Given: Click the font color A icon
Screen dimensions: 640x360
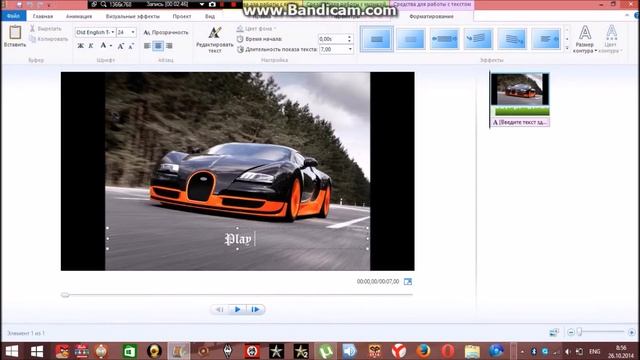Looking at the screenshot, I should click(103, 46).
